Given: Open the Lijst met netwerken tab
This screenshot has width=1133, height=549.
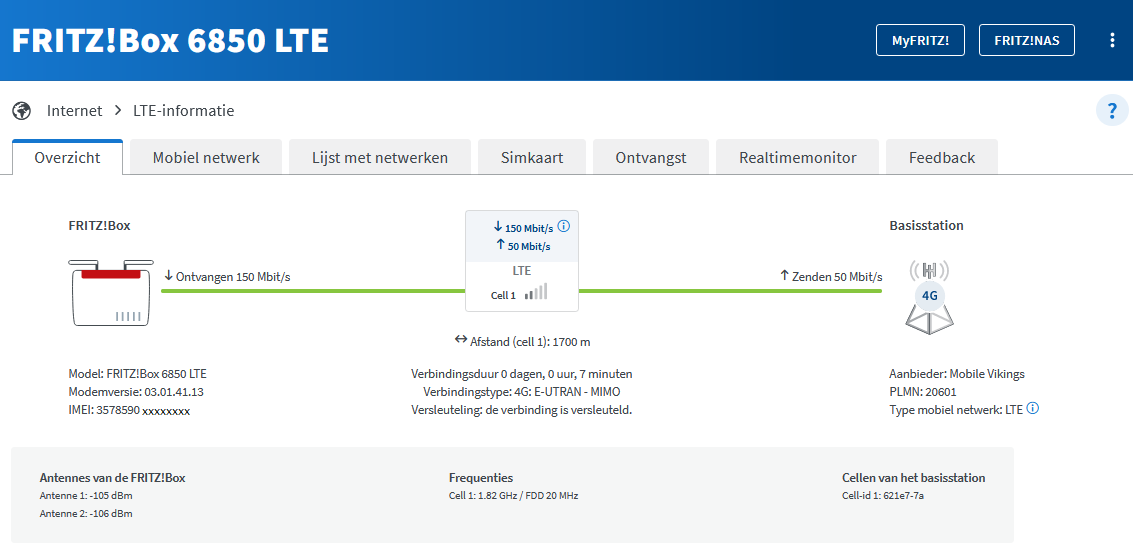Looking at the screenshot, I should click(x=380, y=157).
